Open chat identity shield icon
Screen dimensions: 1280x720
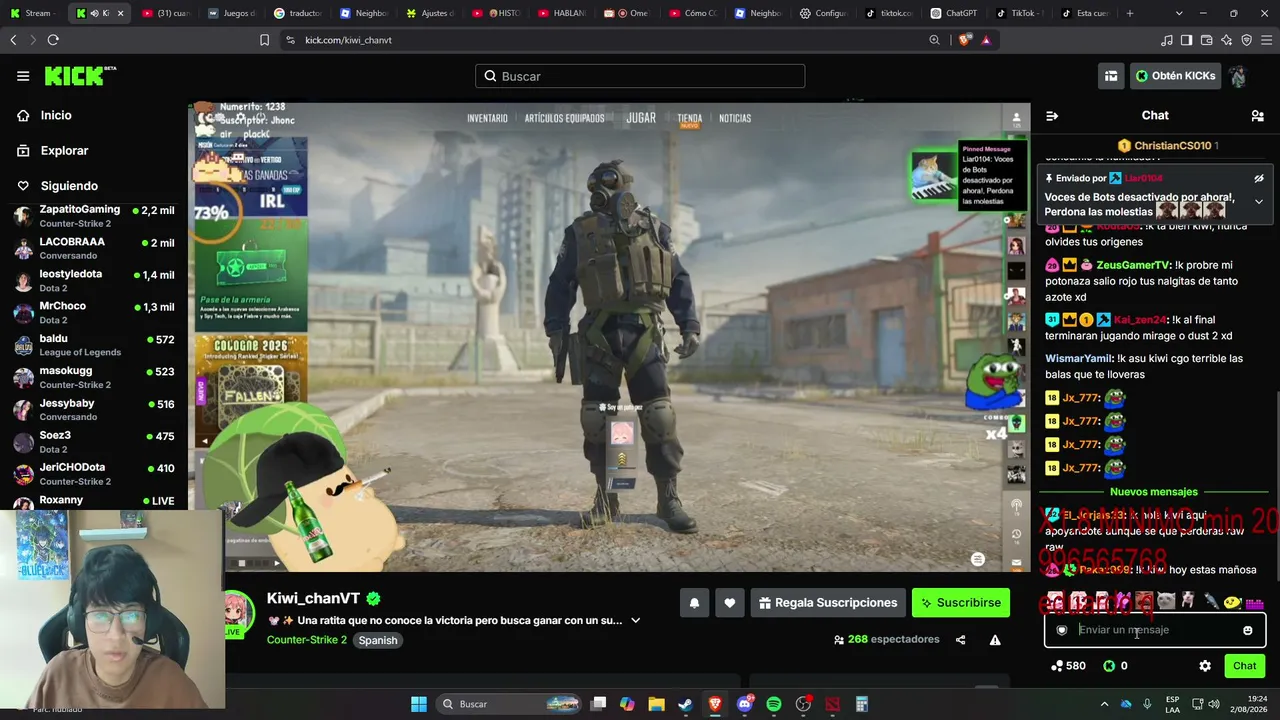point(1062,630)
